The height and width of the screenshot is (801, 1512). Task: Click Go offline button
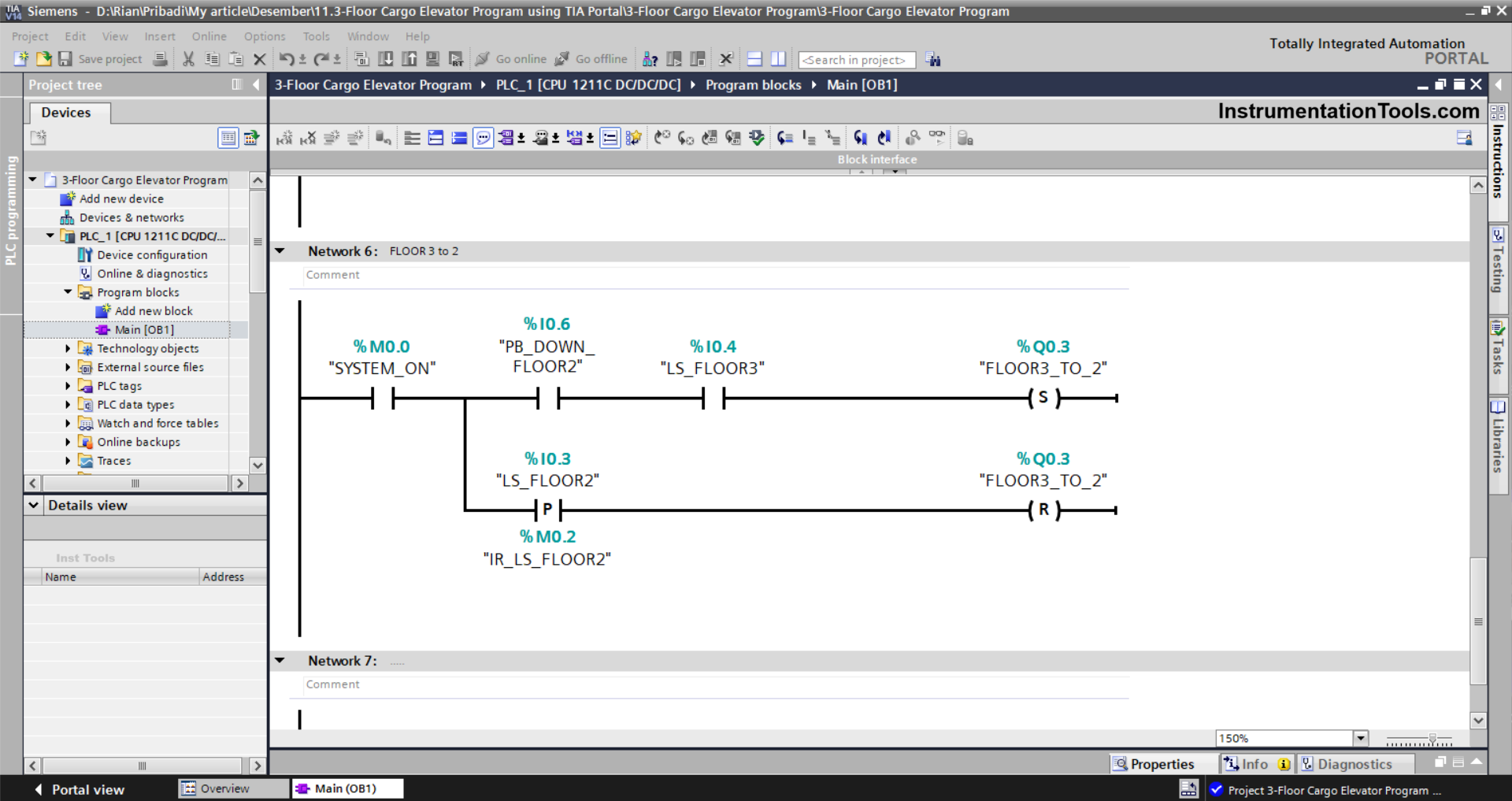[591, 59]
